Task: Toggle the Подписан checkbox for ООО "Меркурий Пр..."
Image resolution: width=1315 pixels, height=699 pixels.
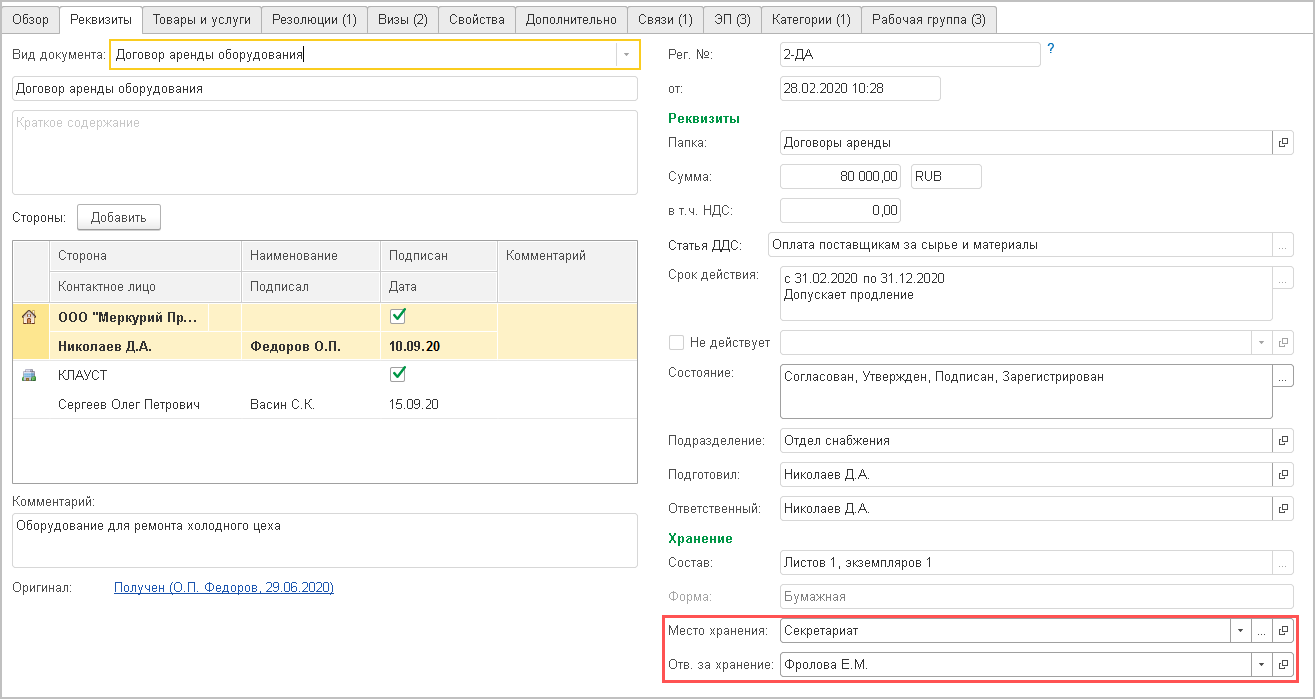Action: coord(398,316)
